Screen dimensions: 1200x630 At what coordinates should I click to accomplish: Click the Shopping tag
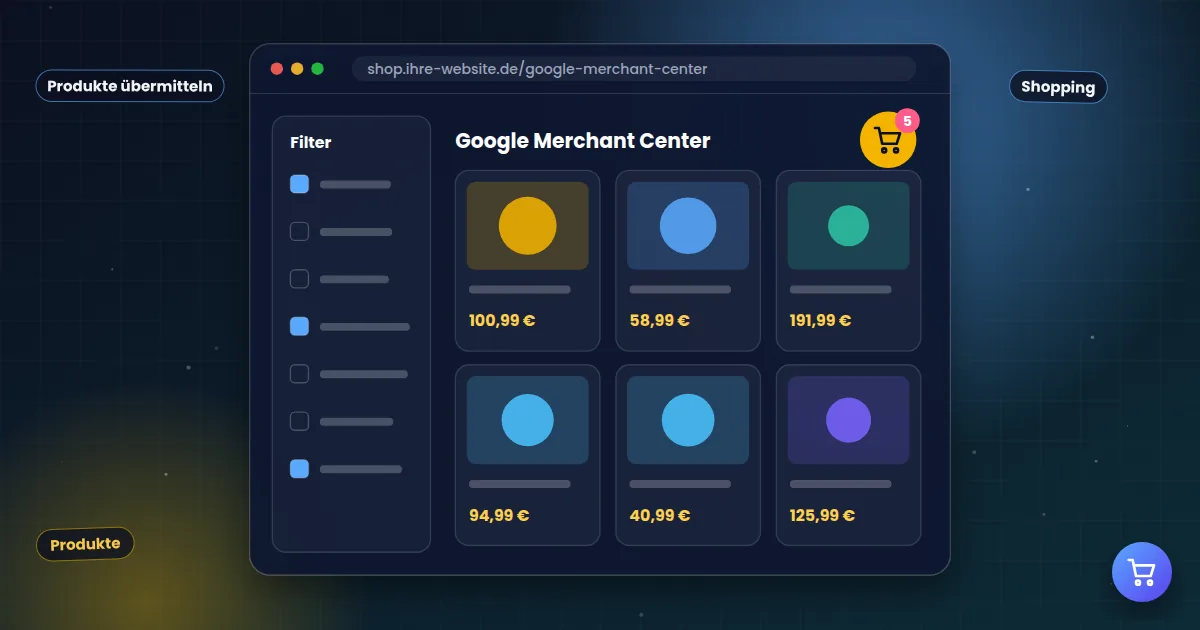tap(1058, 87)
